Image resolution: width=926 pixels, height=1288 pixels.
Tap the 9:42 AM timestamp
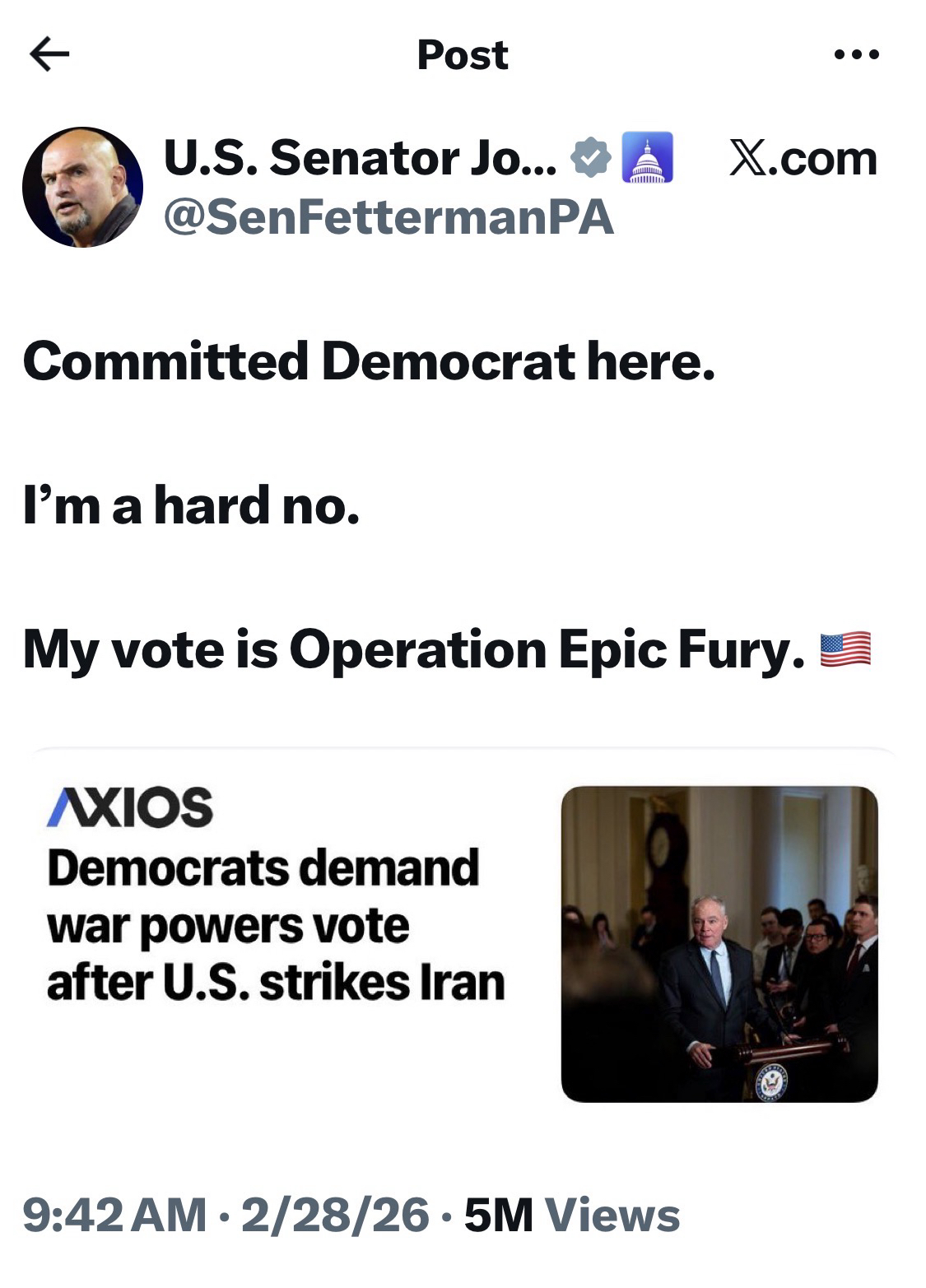pos(114,1215)
